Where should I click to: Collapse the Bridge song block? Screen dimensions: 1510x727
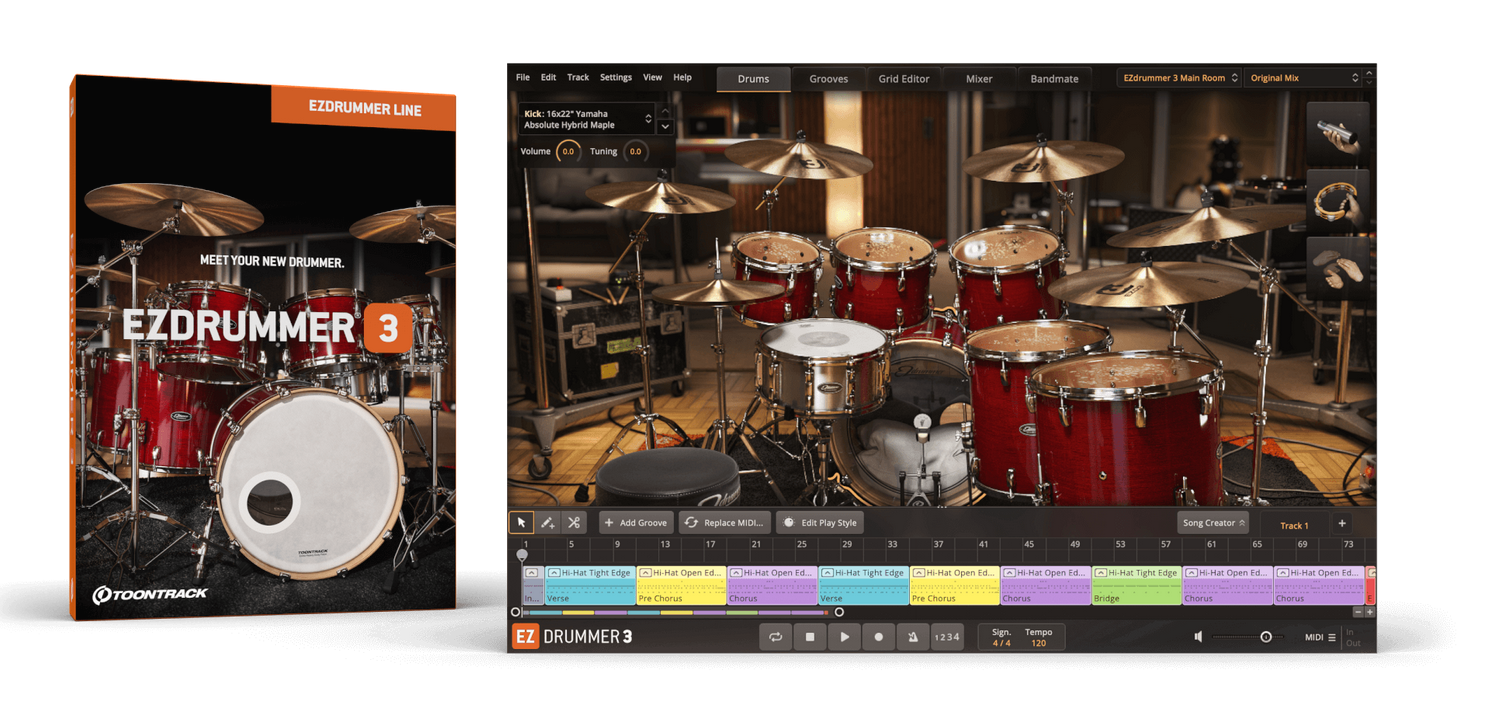pyautogui.click(x=1101, y=573)
